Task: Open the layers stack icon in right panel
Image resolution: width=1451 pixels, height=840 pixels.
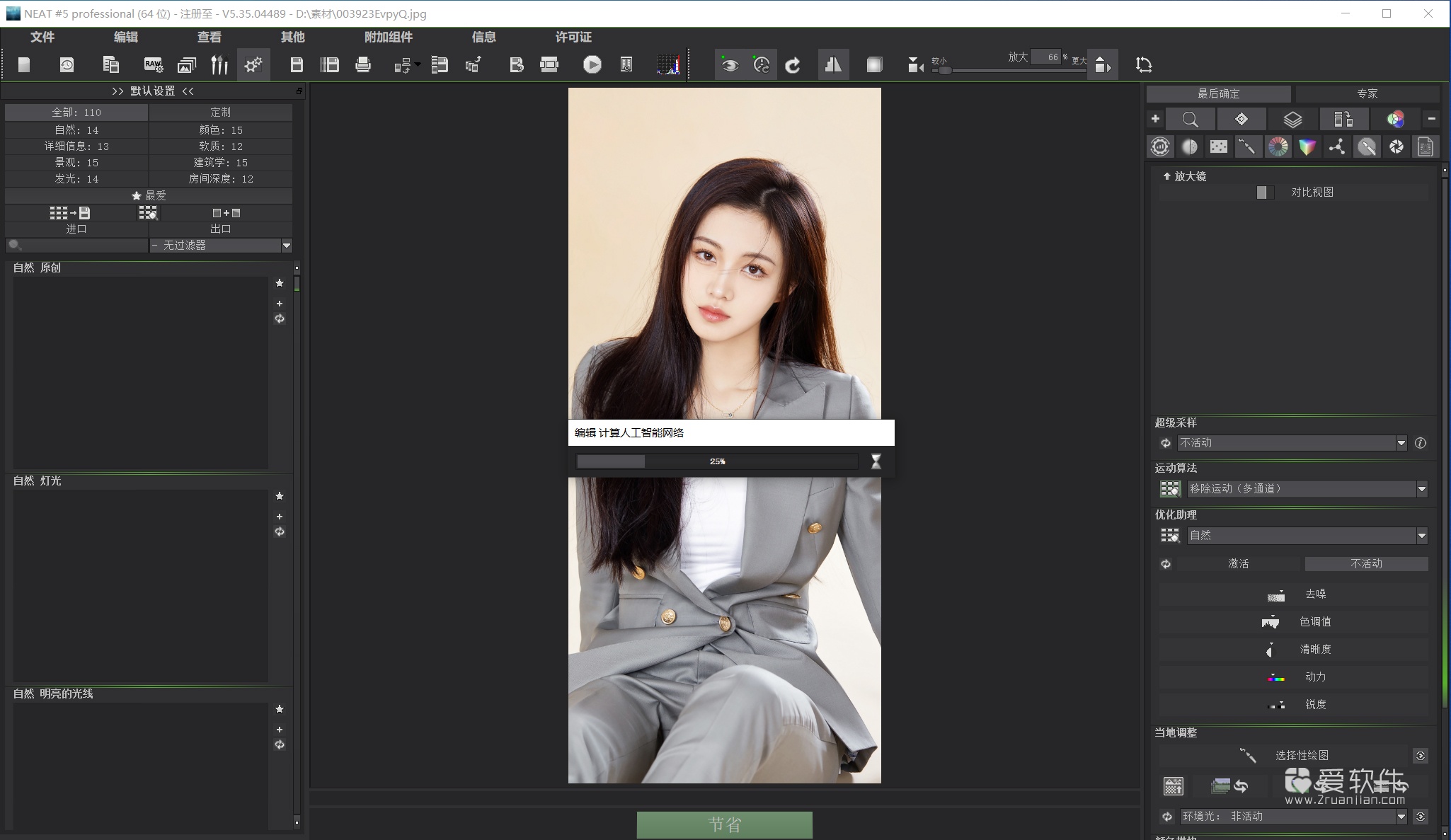Action: [x=1292, y=119]
